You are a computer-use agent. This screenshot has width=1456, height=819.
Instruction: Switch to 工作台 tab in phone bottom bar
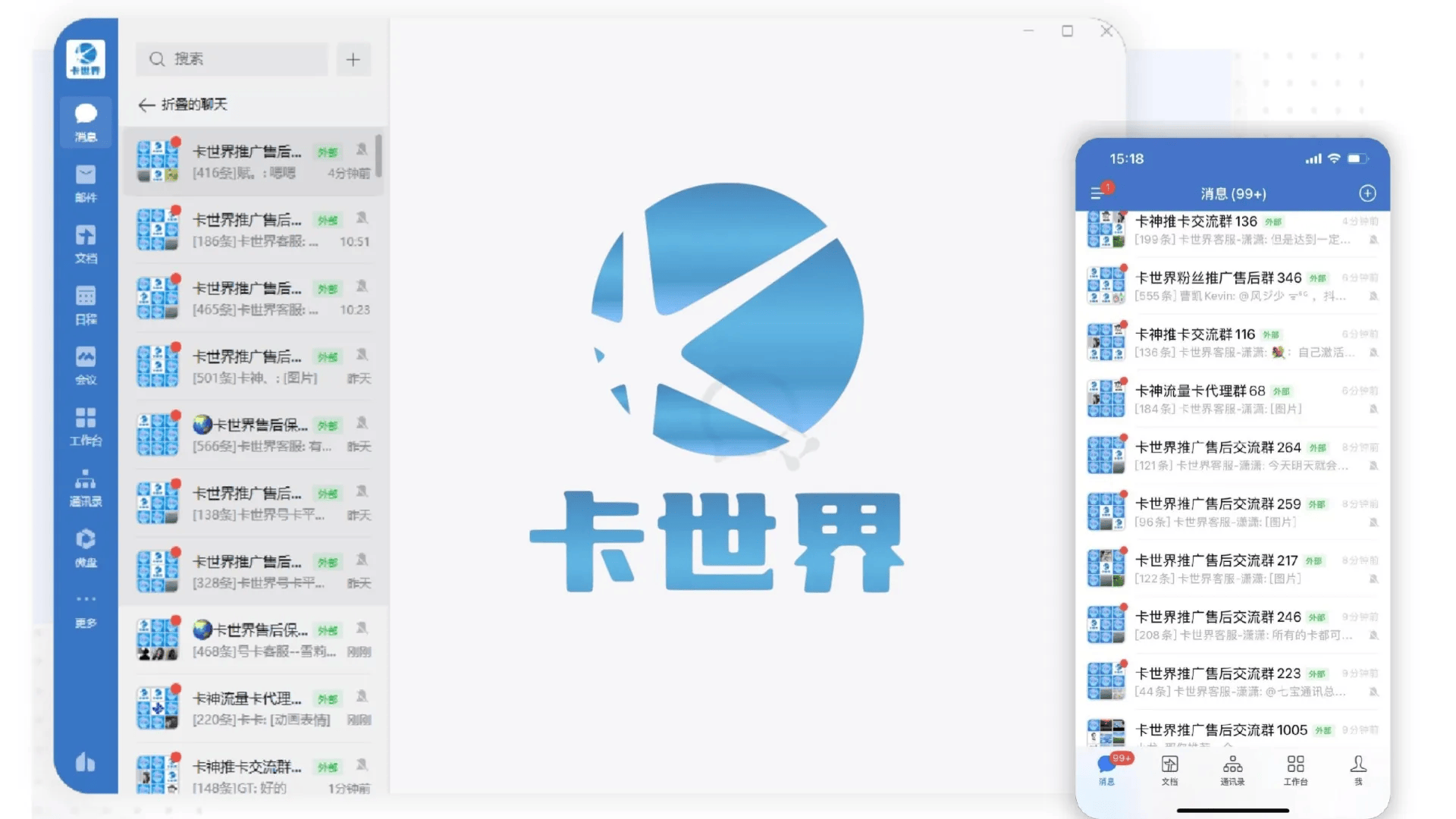1295,769
